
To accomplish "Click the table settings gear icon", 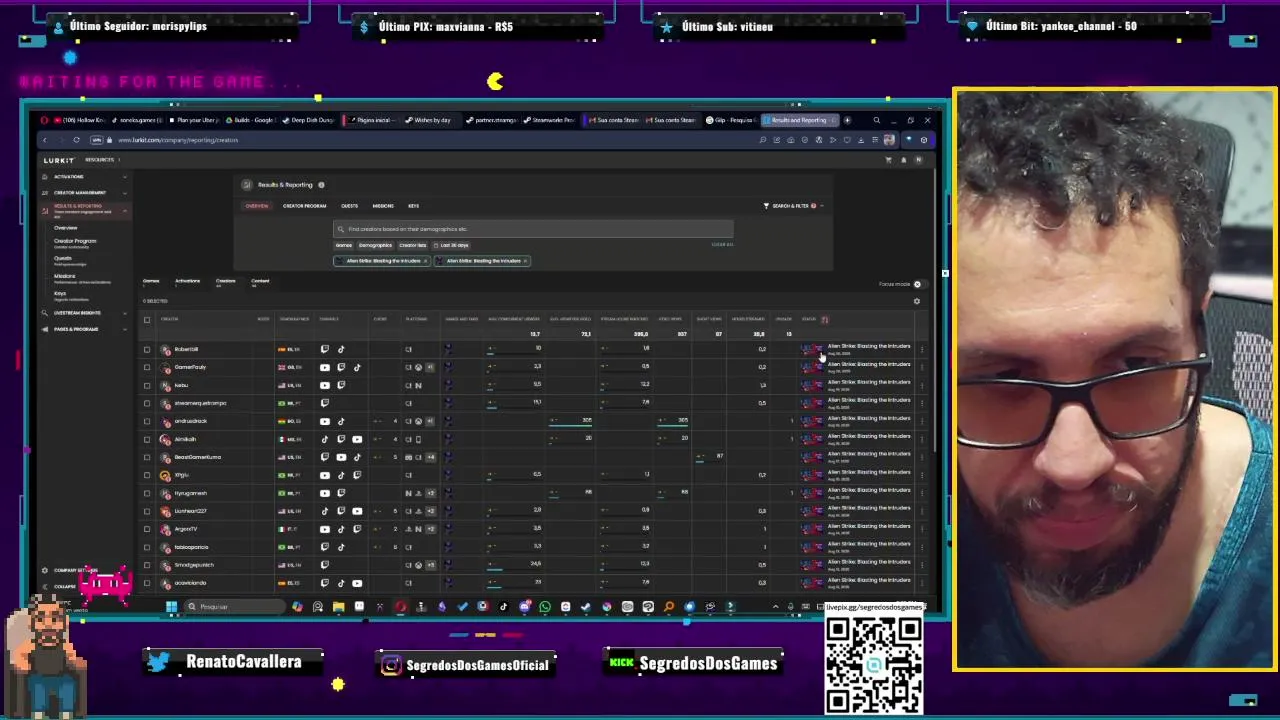I will [916, 301].
